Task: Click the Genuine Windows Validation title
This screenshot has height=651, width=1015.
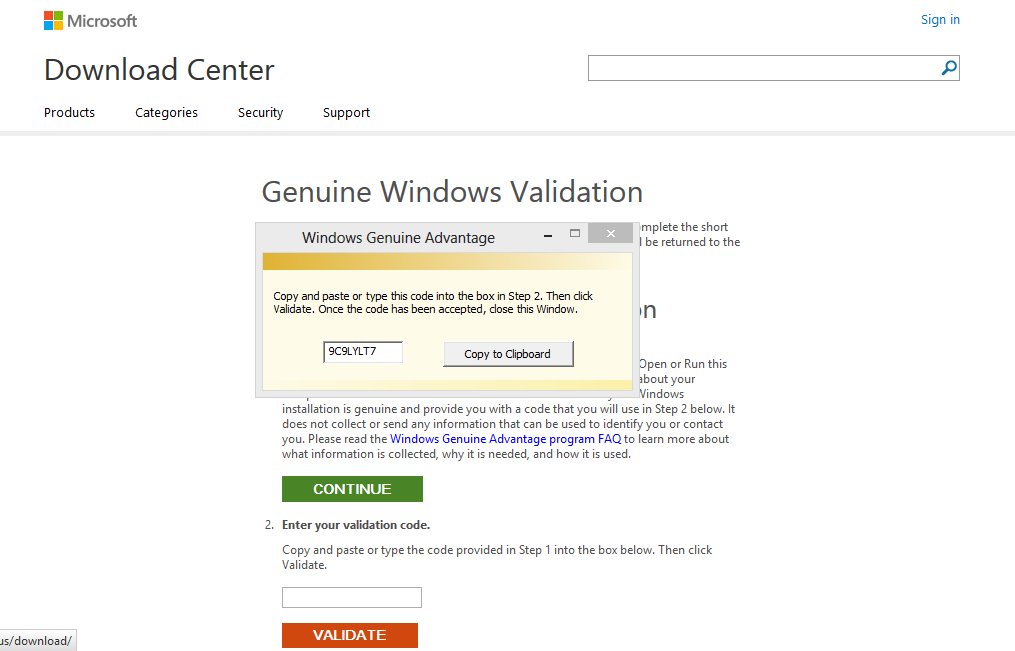Action: pos(451,192)
